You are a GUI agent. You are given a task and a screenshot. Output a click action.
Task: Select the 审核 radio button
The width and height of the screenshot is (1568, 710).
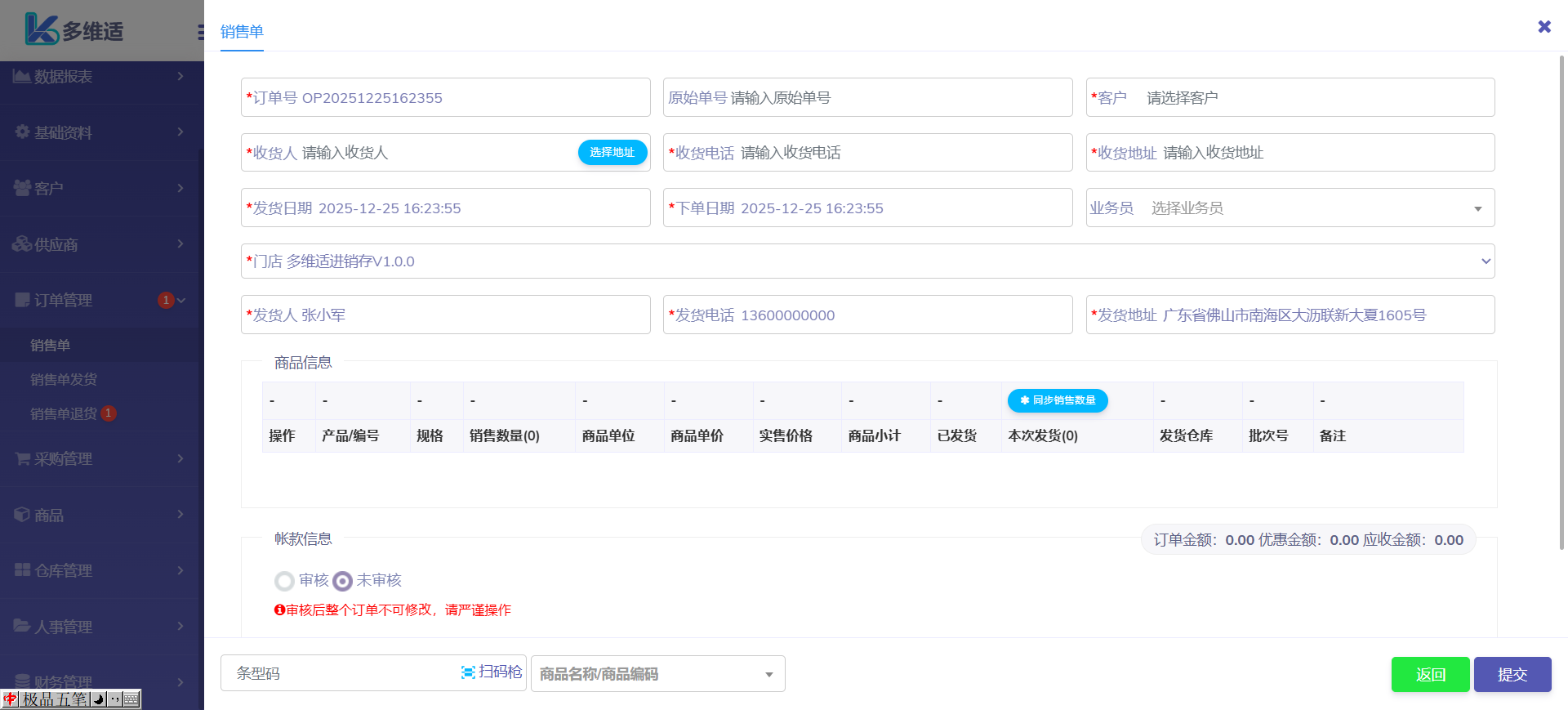[x=284, y=581]
